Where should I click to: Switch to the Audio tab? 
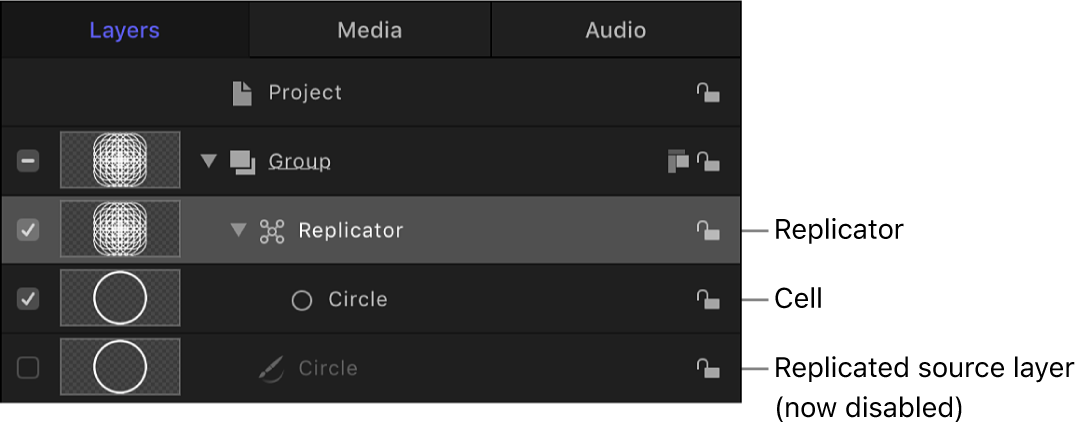(616, 30)
